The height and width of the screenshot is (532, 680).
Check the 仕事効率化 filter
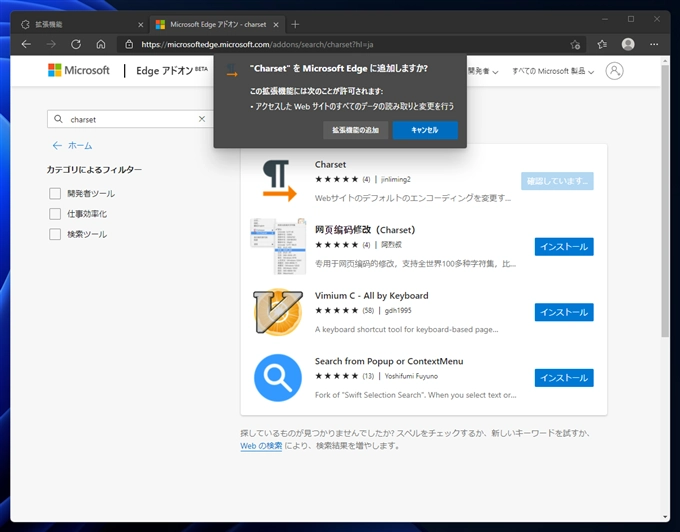(55, 214)
